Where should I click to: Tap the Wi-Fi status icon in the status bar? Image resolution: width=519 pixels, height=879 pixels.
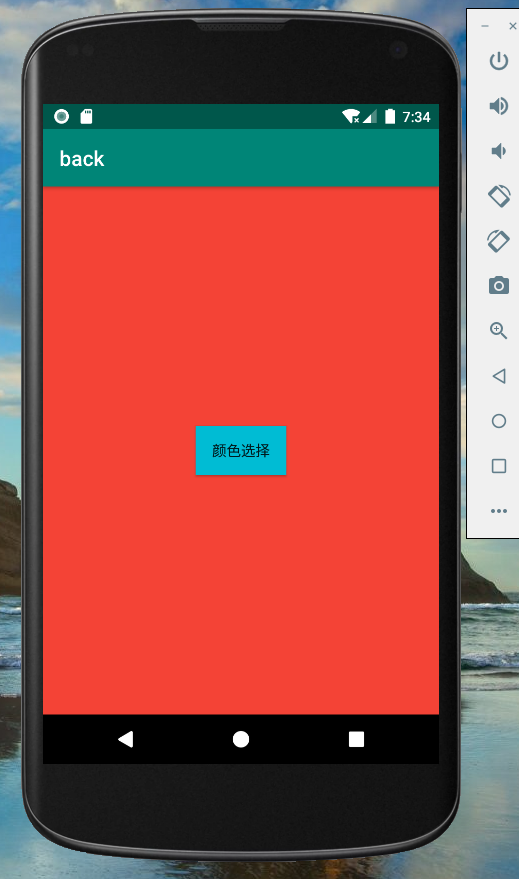point(351,116)
